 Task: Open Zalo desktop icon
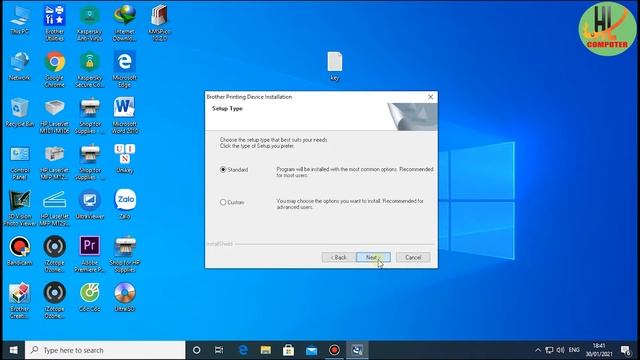[x=125, y=205]
